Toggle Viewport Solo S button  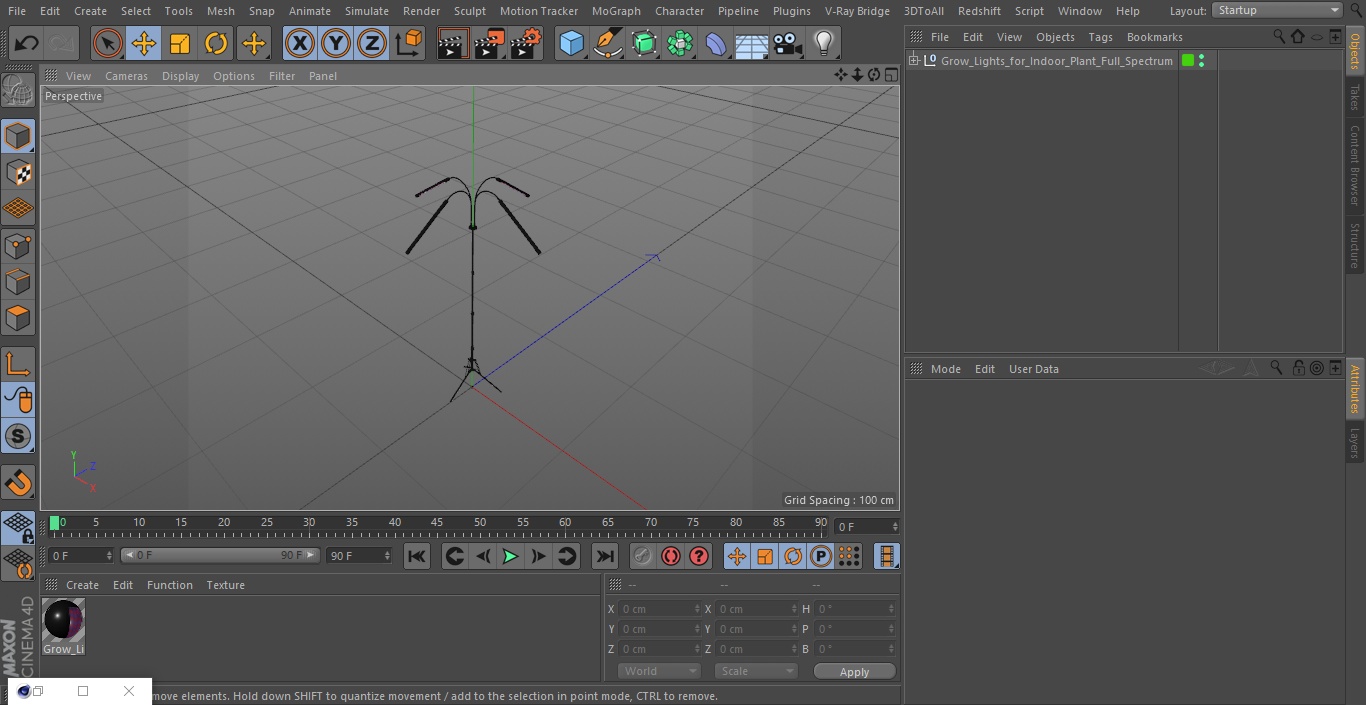(x=18, y=436)
